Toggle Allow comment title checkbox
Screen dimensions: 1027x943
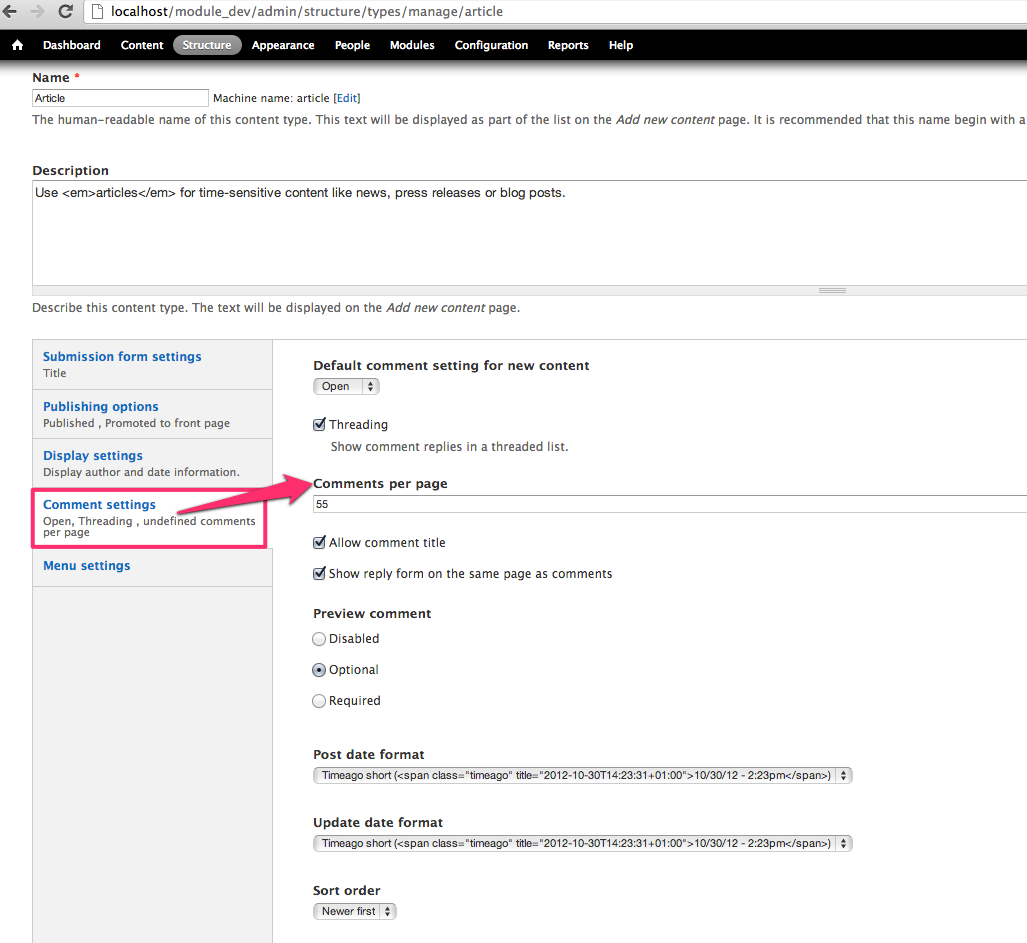(319, 542)
